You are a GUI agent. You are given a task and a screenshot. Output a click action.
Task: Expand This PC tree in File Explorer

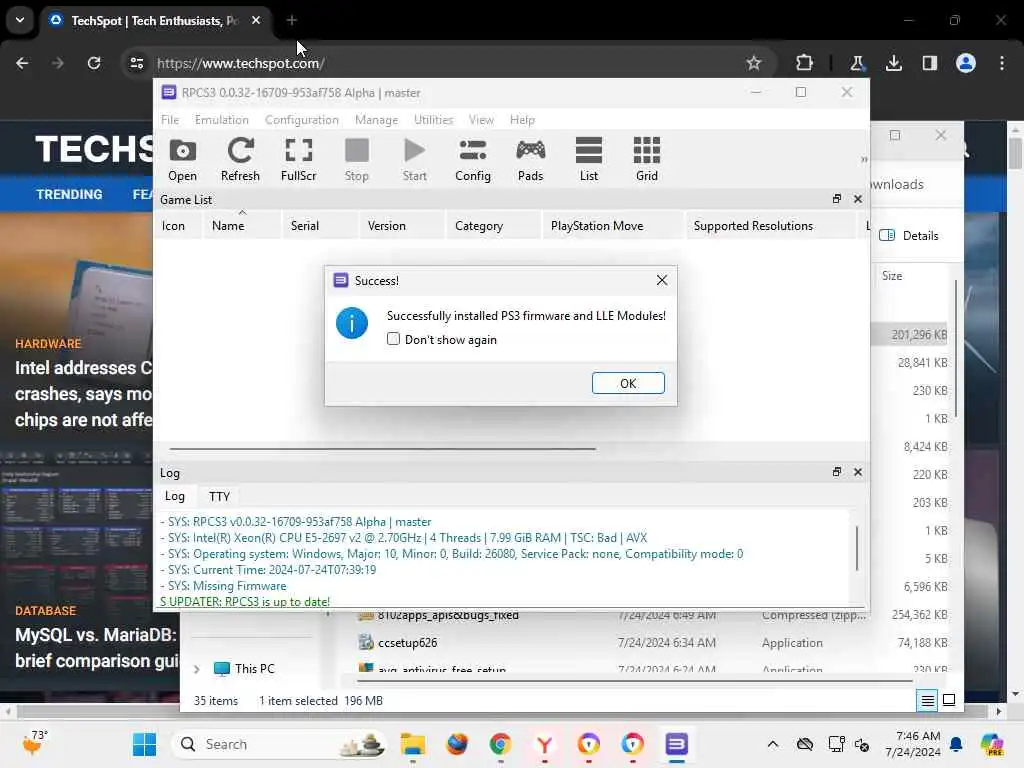coord(196,669)
